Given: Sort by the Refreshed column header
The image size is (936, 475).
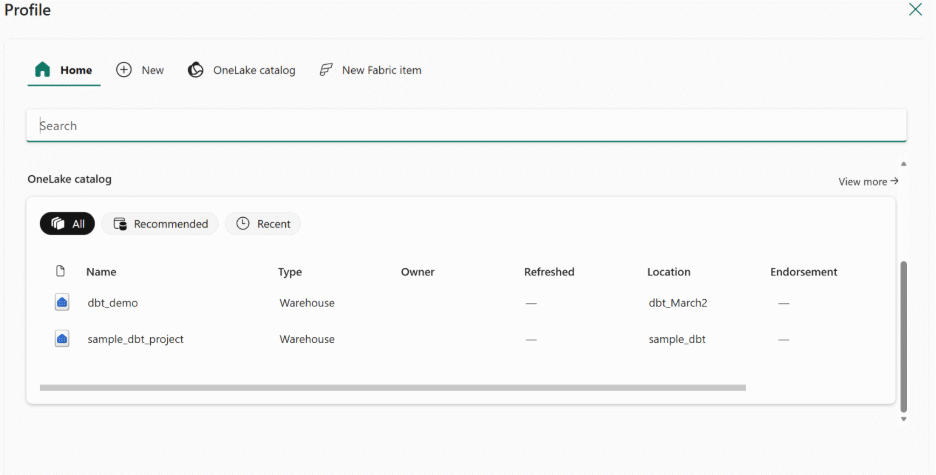Looking at the screenshot, I should coord(549,272).
